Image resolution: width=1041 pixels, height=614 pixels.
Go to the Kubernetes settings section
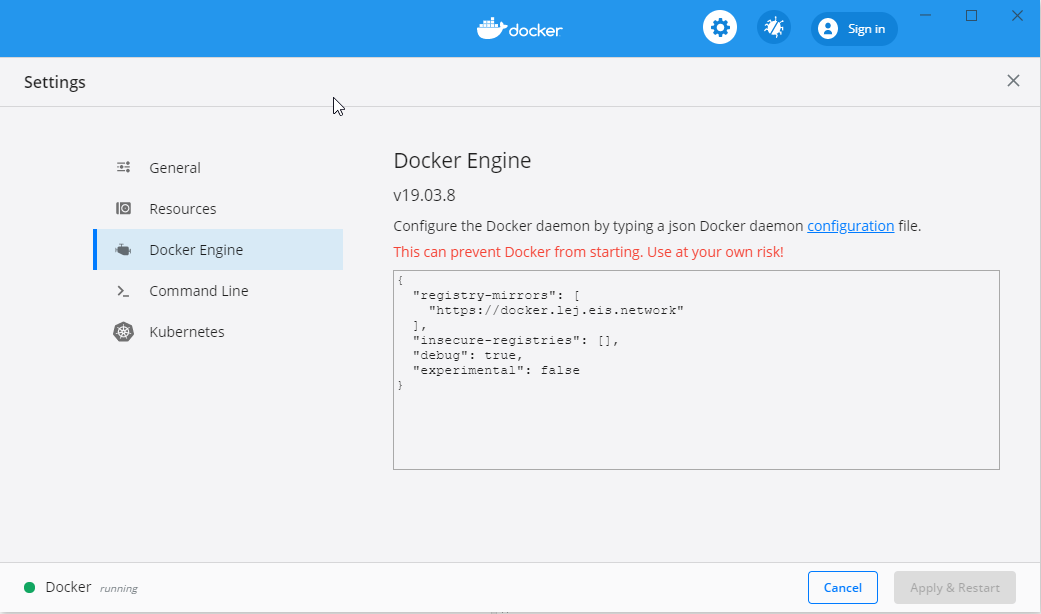point(187,332)
